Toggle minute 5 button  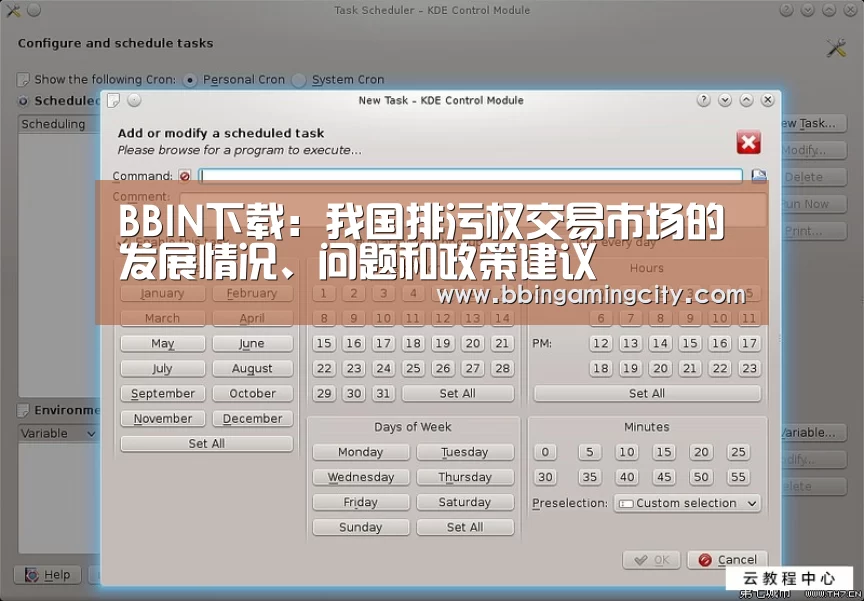click(590, 452)
